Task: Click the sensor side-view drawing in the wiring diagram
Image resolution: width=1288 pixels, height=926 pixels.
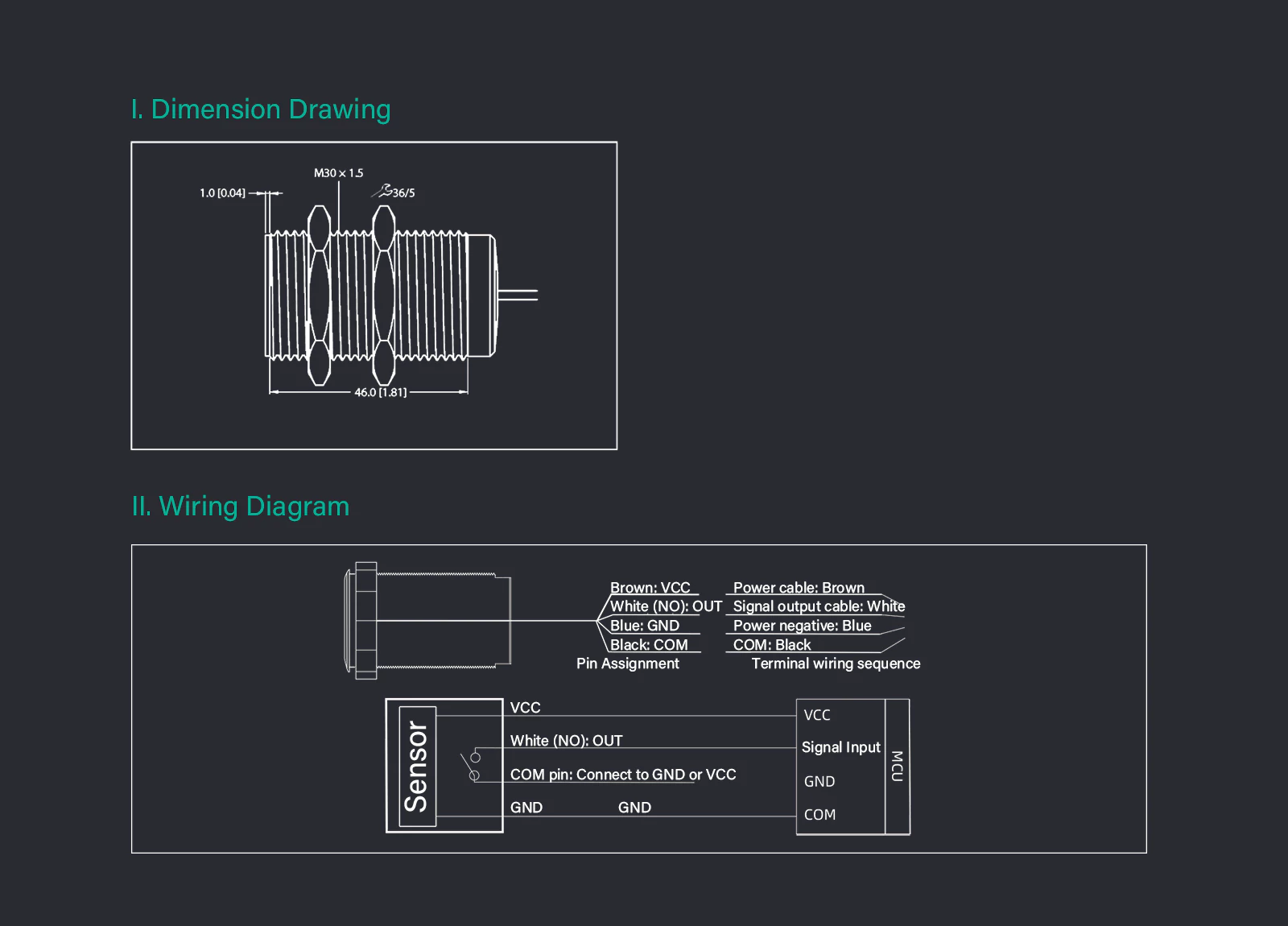Action: [427, 620]
